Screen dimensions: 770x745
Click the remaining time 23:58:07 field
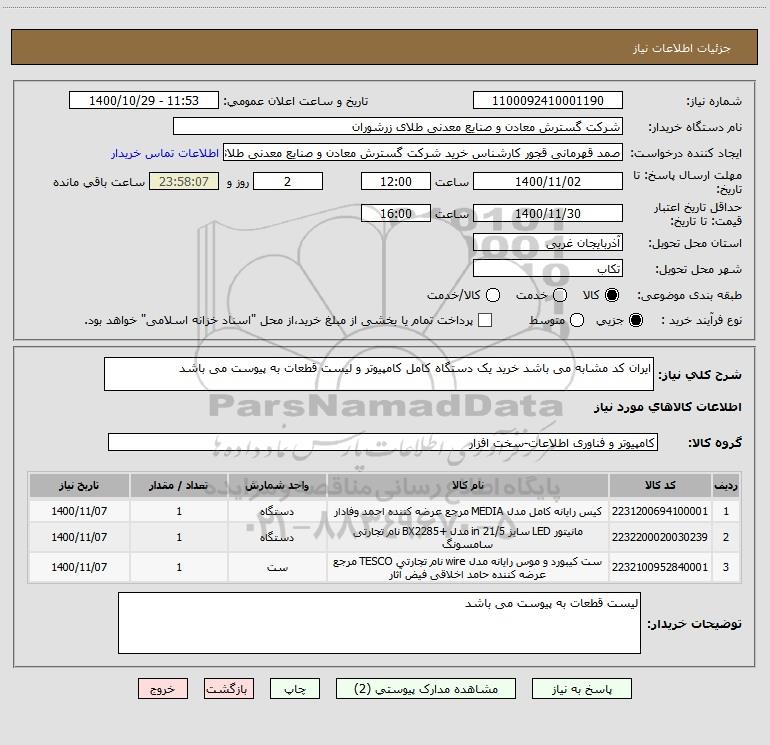184,181
